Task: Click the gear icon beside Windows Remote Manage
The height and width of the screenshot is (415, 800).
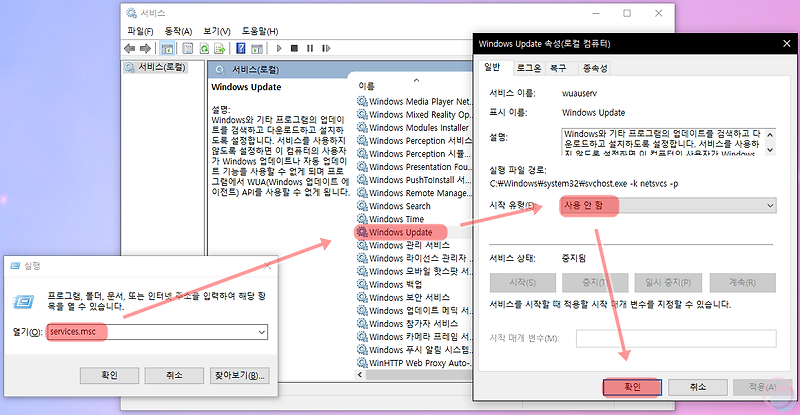Action: (x=362, y=193)
